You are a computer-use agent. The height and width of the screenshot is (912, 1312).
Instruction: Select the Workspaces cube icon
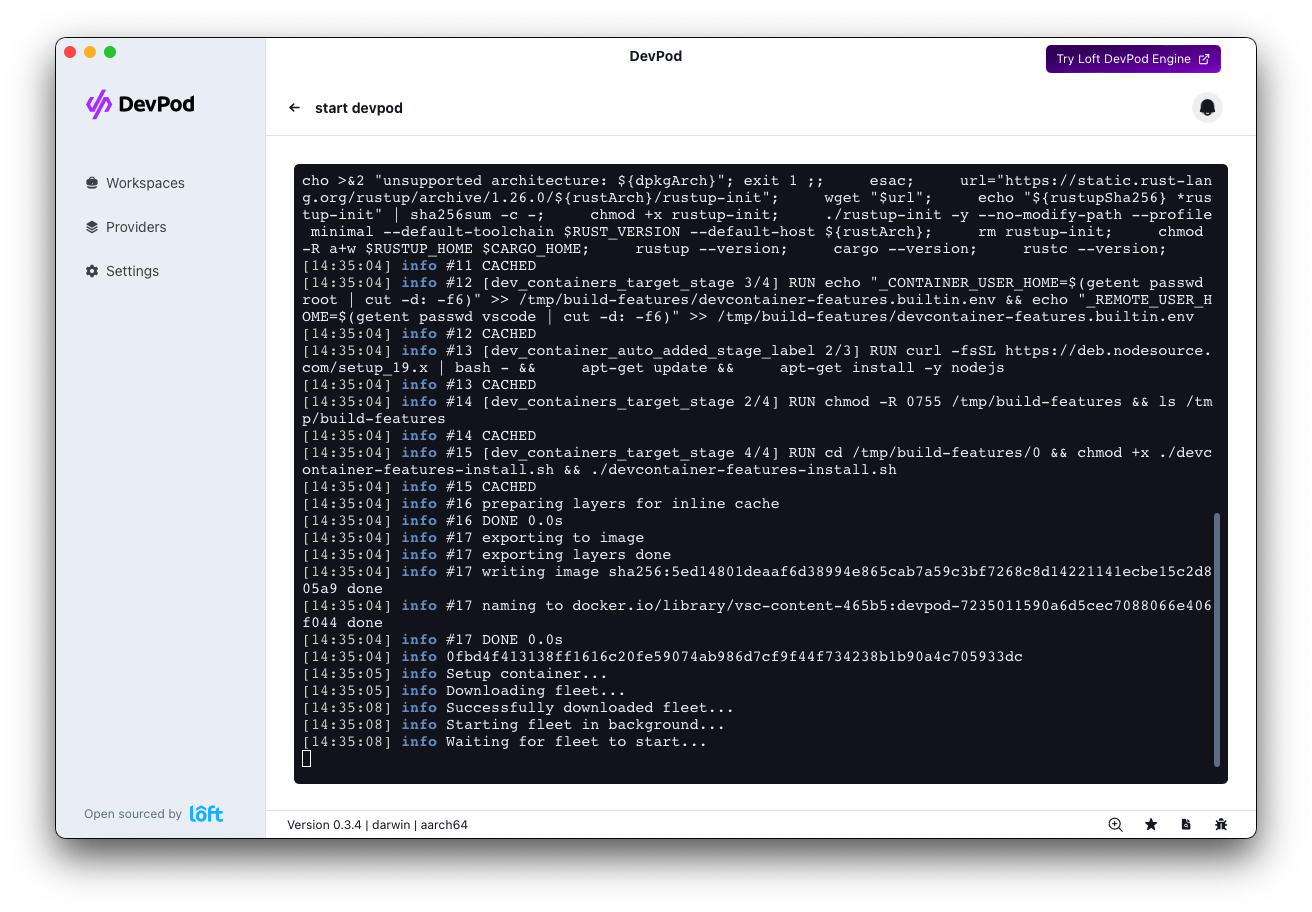[x=90, y=183]
